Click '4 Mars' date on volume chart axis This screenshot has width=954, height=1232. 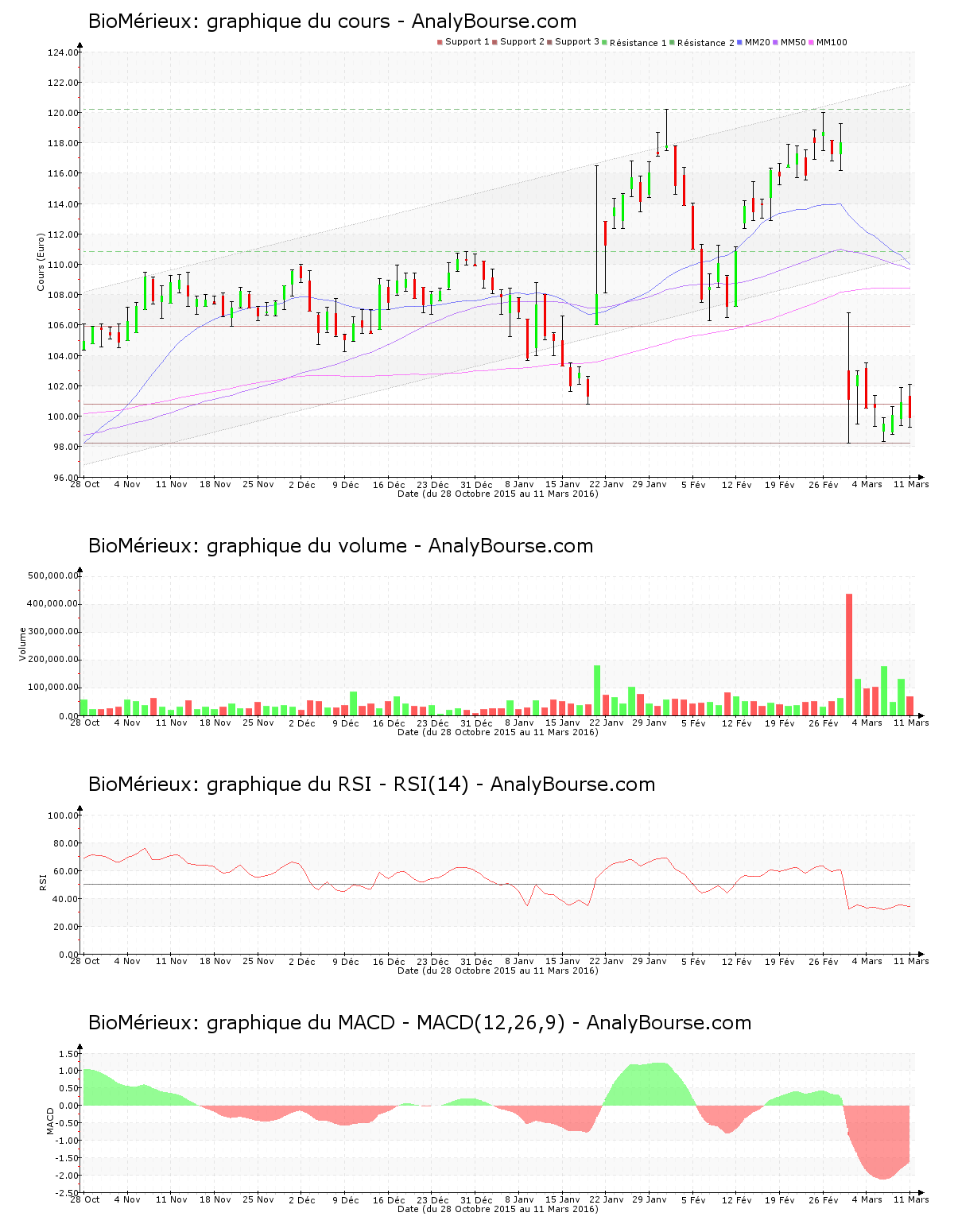(x=867, y=723)
